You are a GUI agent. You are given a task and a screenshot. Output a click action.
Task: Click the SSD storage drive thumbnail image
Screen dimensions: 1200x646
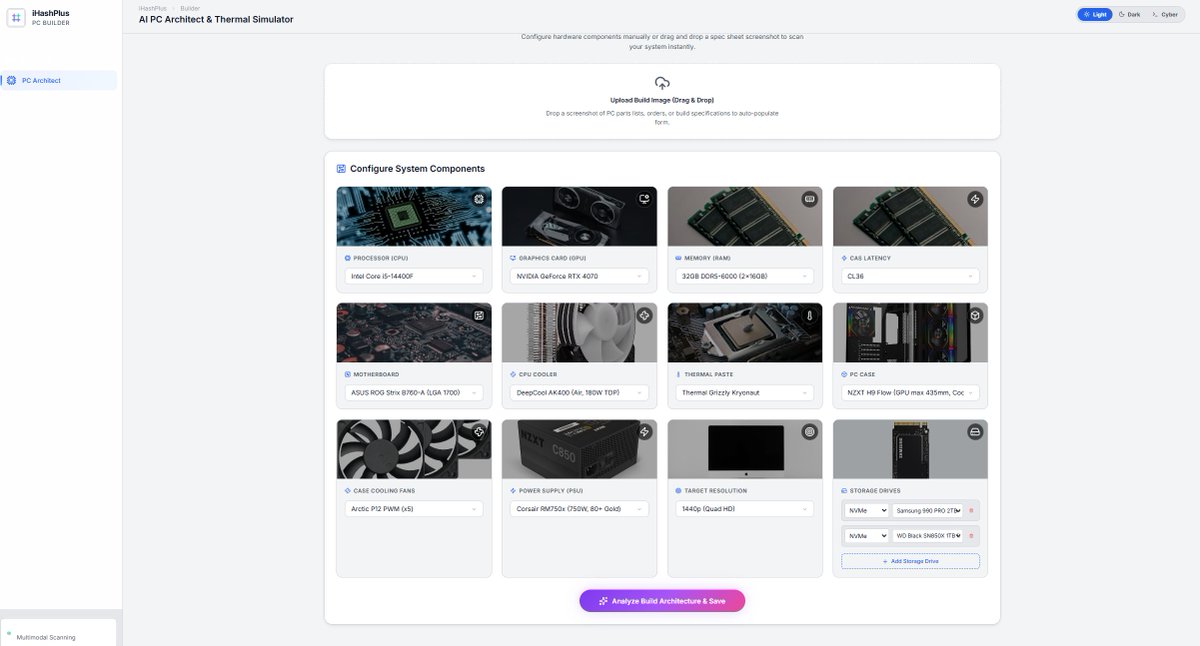[x=910, y=449]
